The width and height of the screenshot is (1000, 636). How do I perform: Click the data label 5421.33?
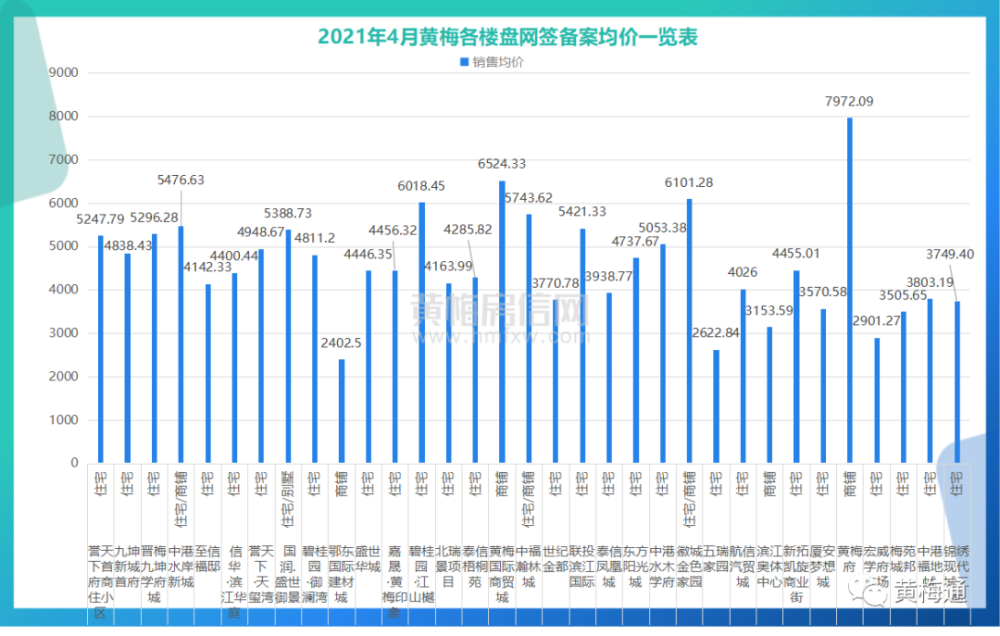[582, 212]
